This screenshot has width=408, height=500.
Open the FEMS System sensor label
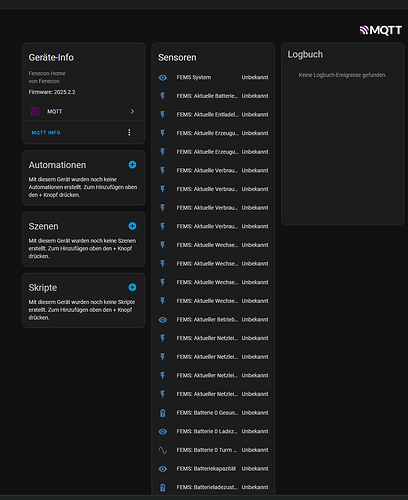[x=194, y=77]
